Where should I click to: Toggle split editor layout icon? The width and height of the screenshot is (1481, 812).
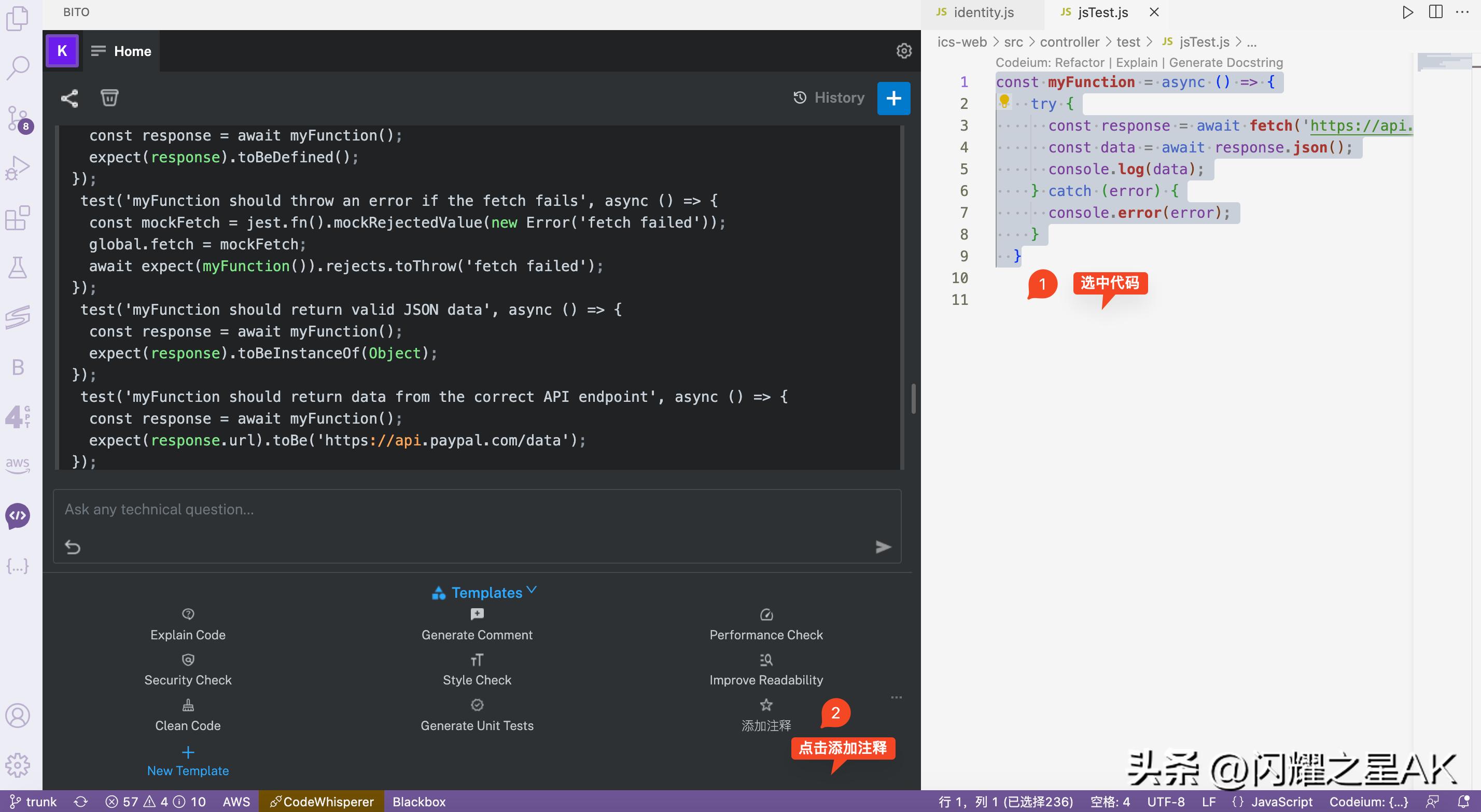[1435, 12]
